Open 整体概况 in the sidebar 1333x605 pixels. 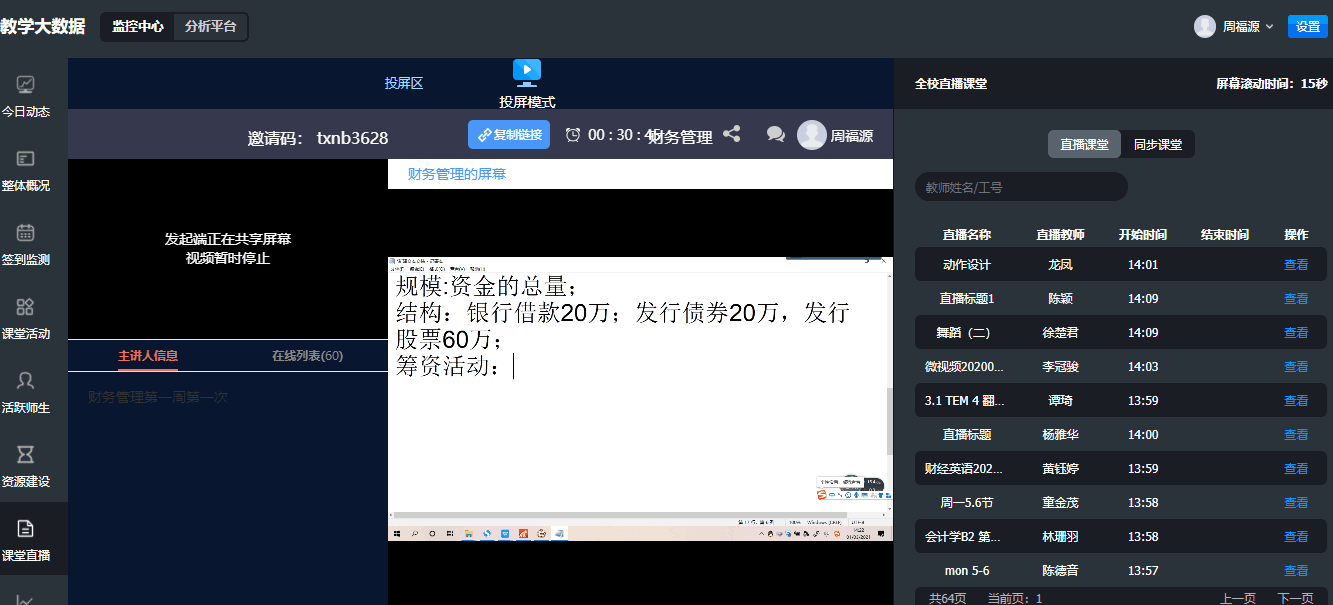(x=26, y=171)
